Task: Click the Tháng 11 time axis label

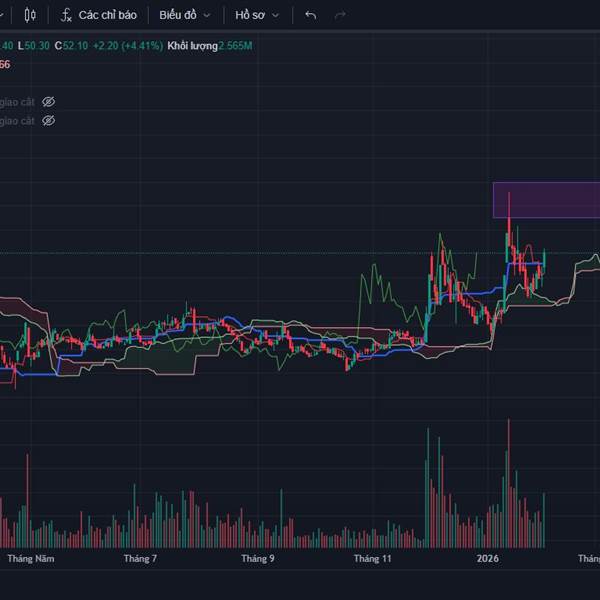Action: click(373, 559)
